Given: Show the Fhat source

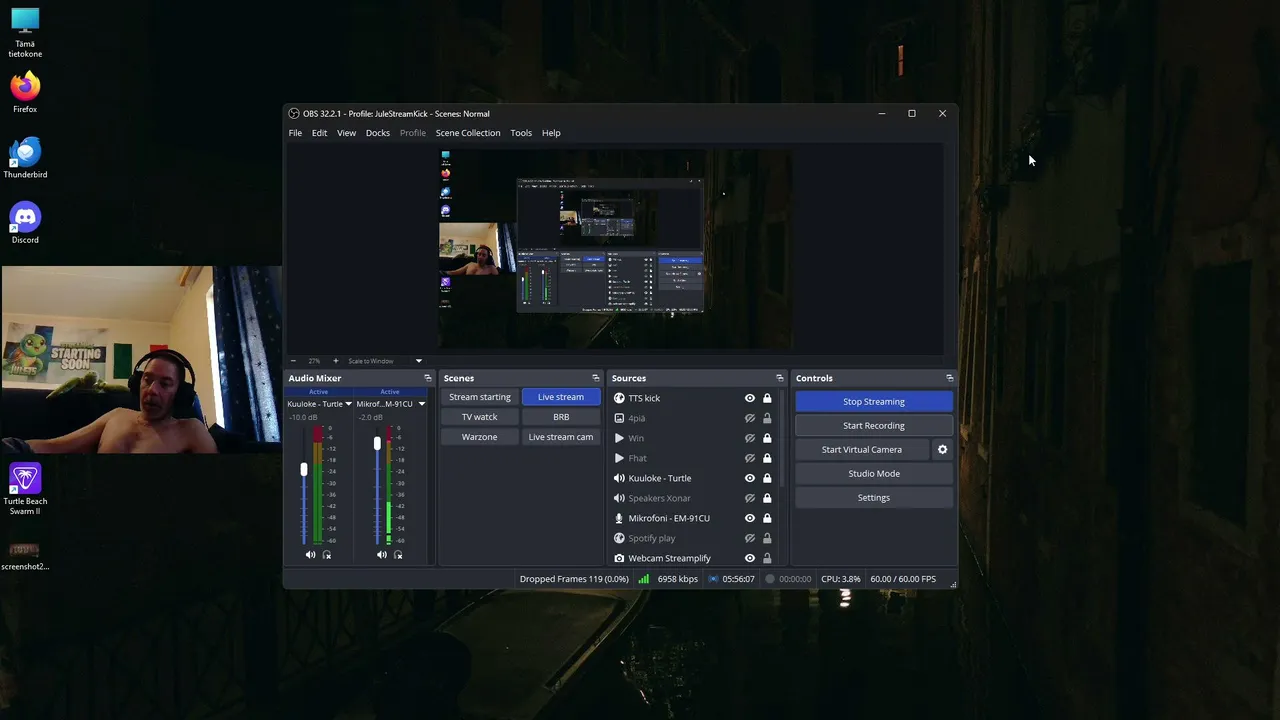Looking at the screenshot, I should [x=750, y=458].
